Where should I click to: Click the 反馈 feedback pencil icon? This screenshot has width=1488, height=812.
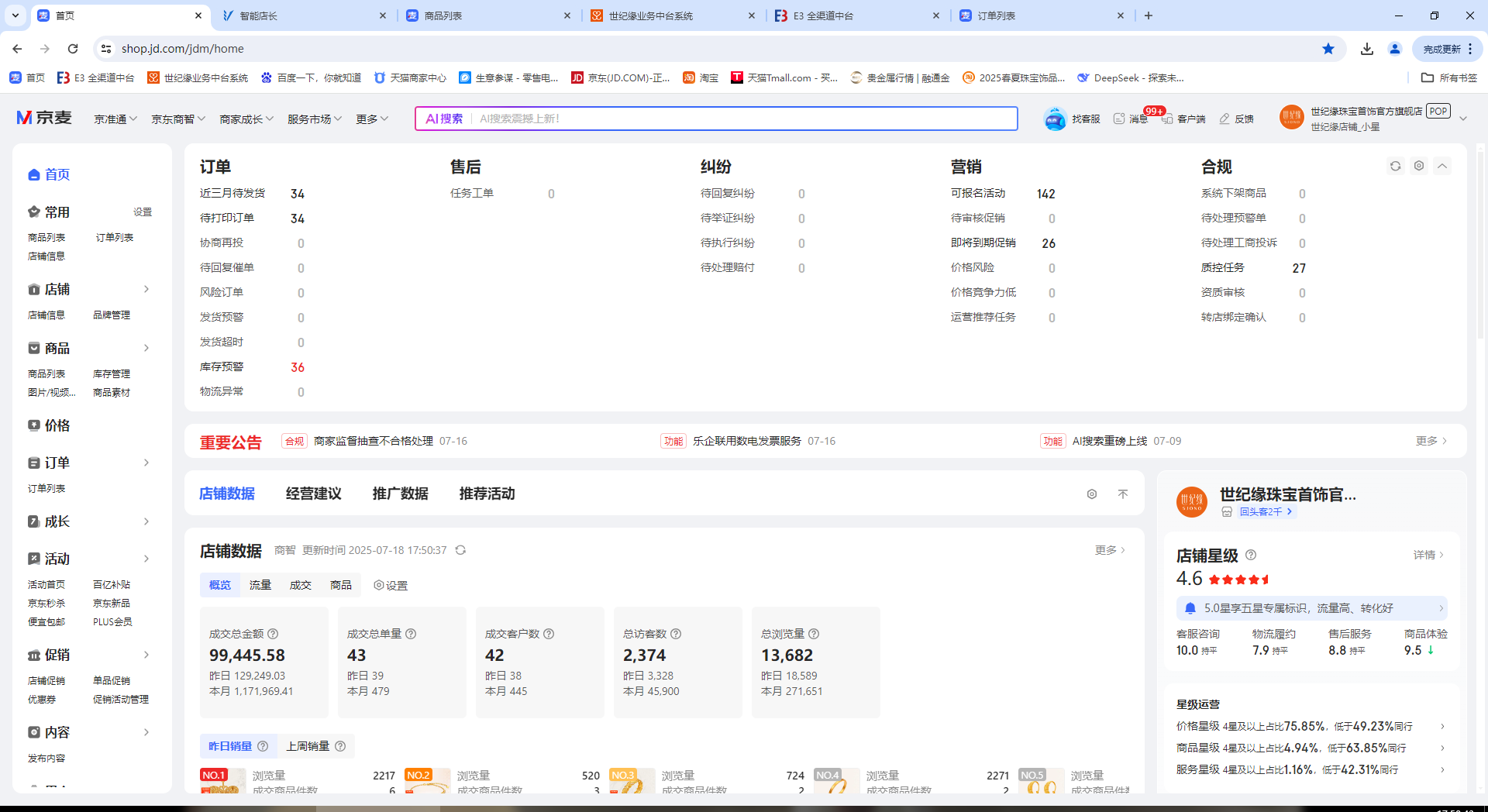click(1224, 119)
